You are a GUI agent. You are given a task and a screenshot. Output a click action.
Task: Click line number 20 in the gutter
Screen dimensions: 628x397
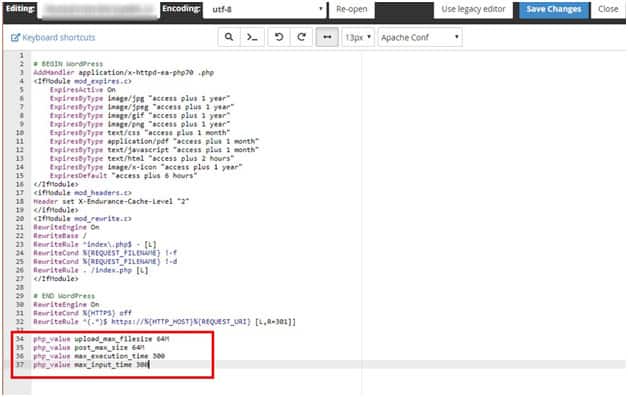pyautogui.click(x=20, y=219)
